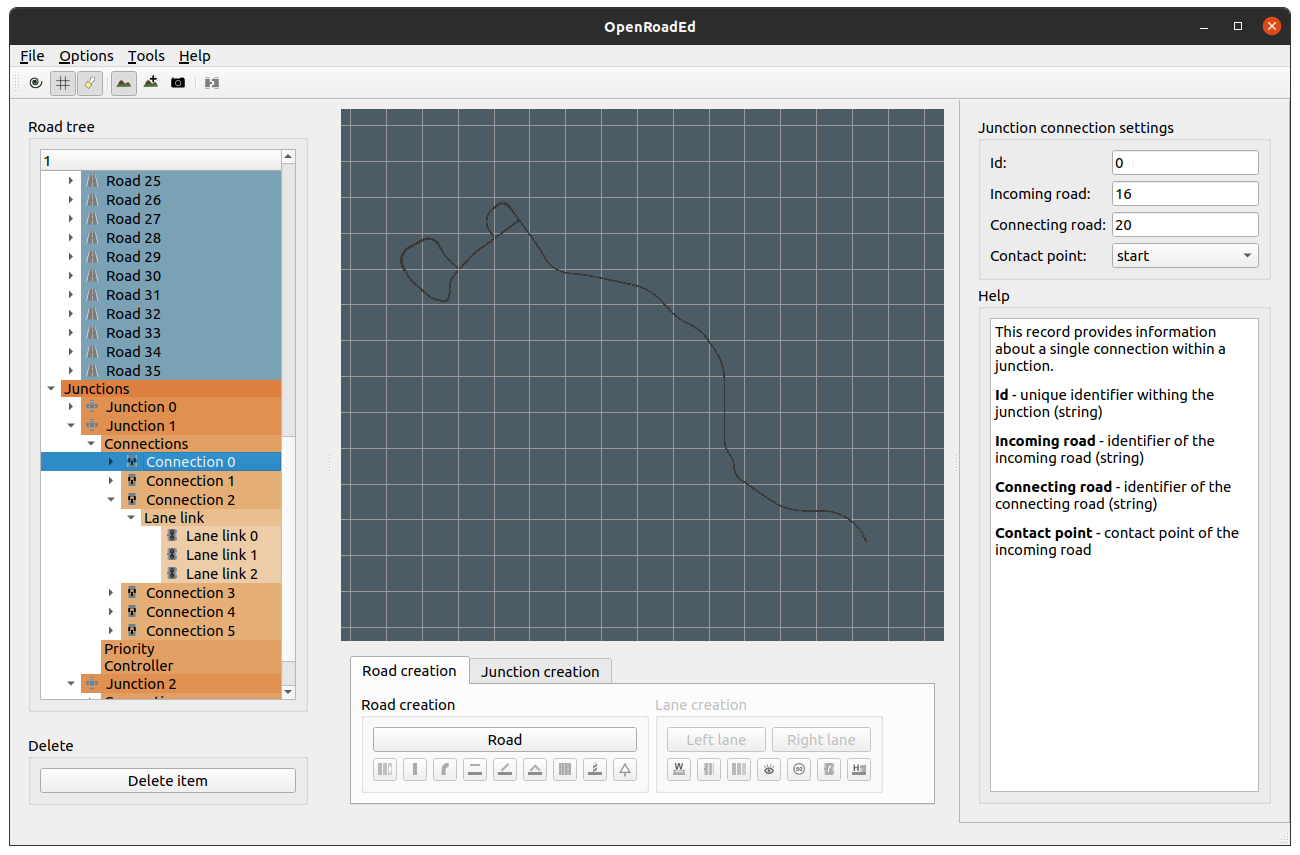1300x855 pixels.
Task: Open the File menu
Action: point(32,56)
